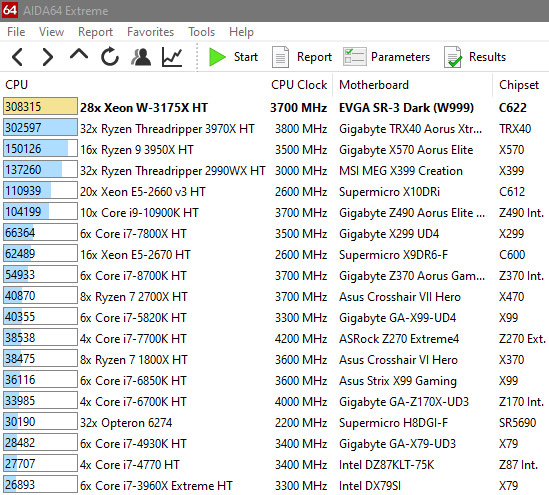Click the Parameters toolbar label
Image resolution: width=549 pixels, height=495 pixels.
click(400, 57)
